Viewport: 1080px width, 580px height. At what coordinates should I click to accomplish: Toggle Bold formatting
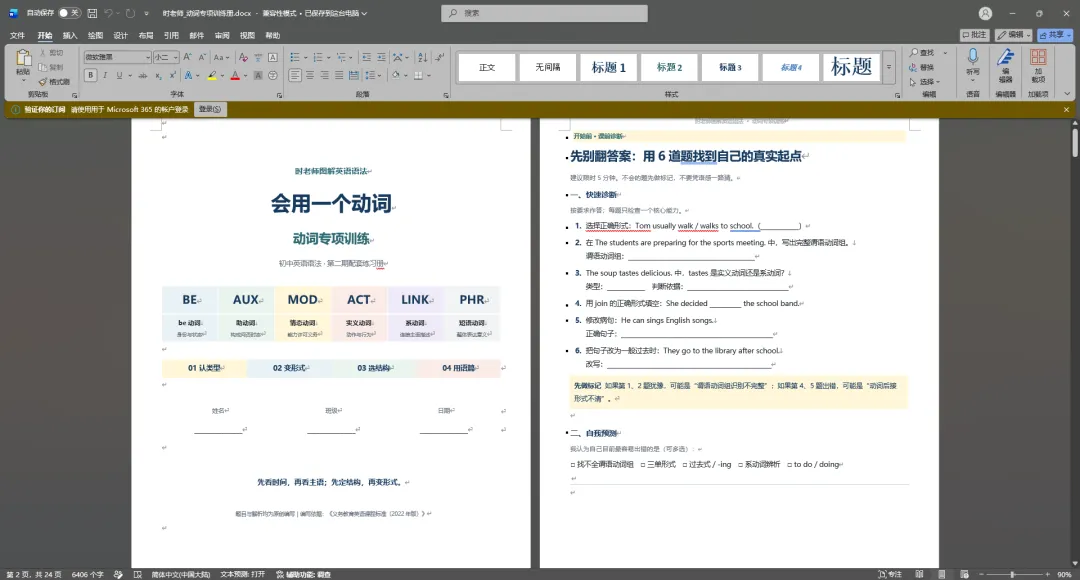pyautogui.click(x=91, y=75)
